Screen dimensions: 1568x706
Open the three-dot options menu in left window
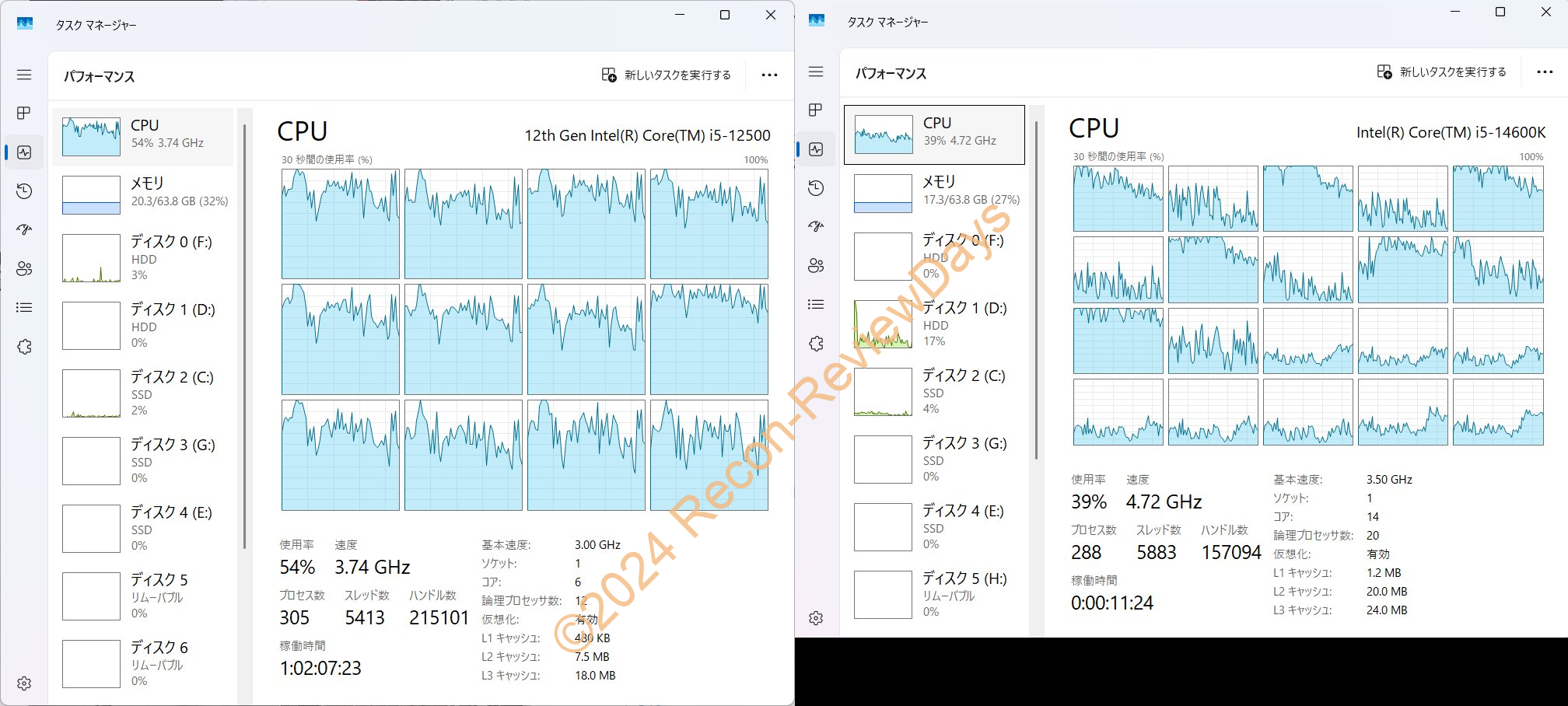(769, 75)
